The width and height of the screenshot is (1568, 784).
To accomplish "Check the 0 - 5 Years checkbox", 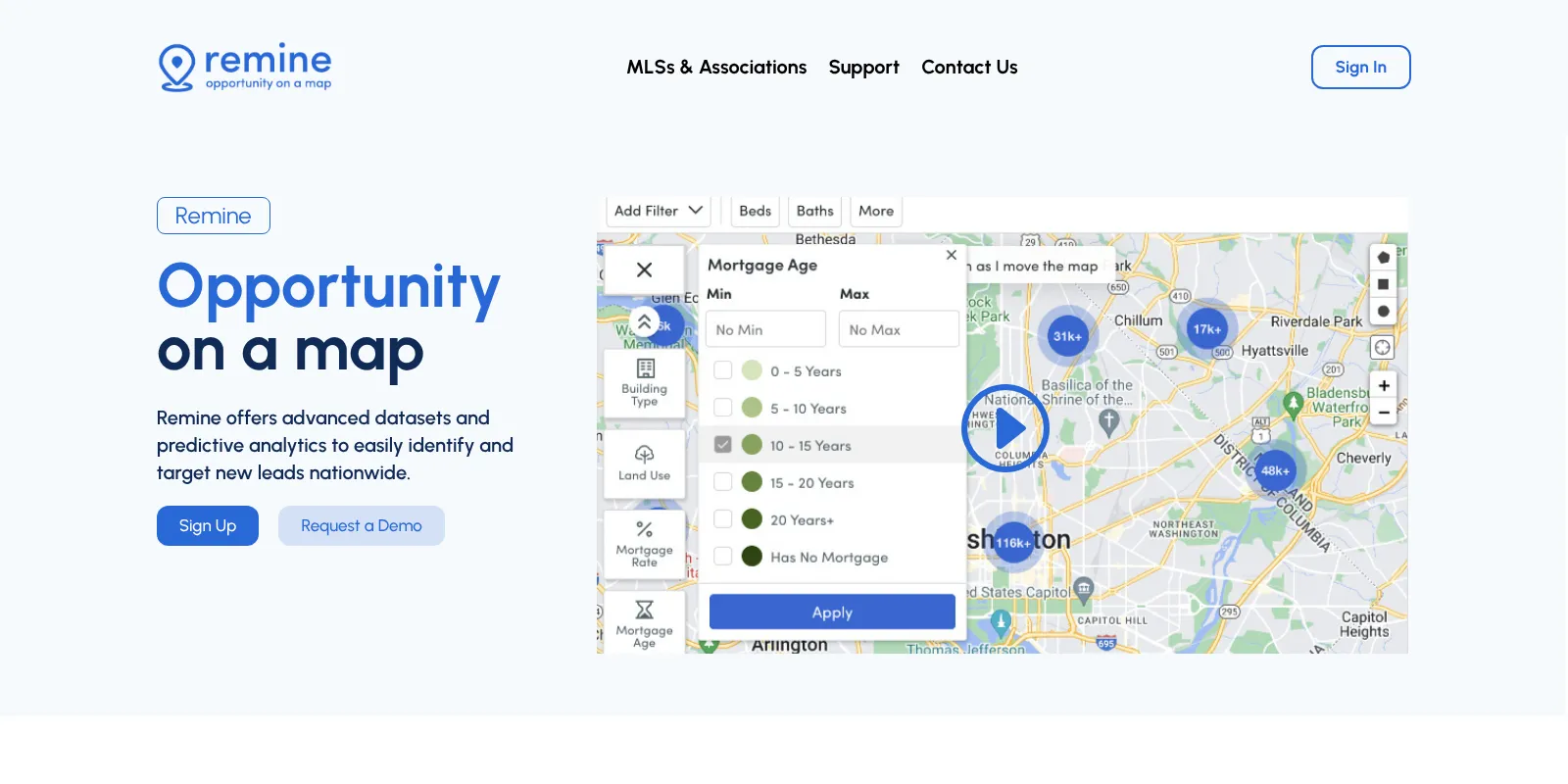I will point(723,370).
